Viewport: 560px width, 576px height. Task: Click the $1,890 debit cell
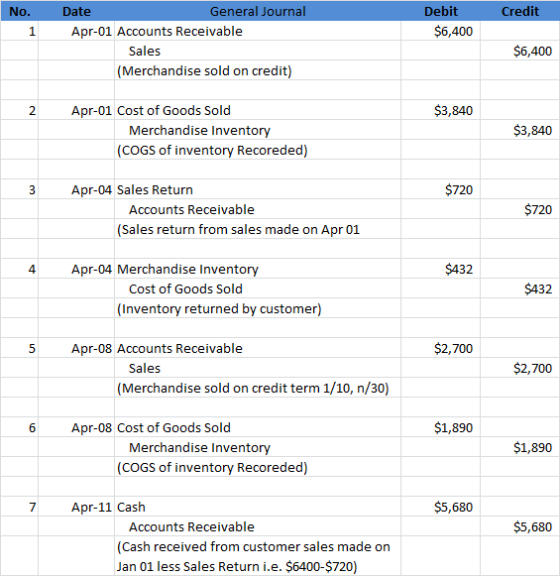click(x=441, y=428)
